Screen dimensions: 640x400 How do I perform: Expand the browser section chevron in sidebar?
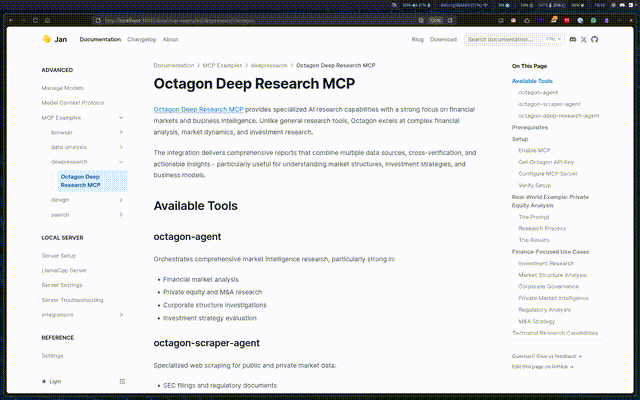coord(121,132)
